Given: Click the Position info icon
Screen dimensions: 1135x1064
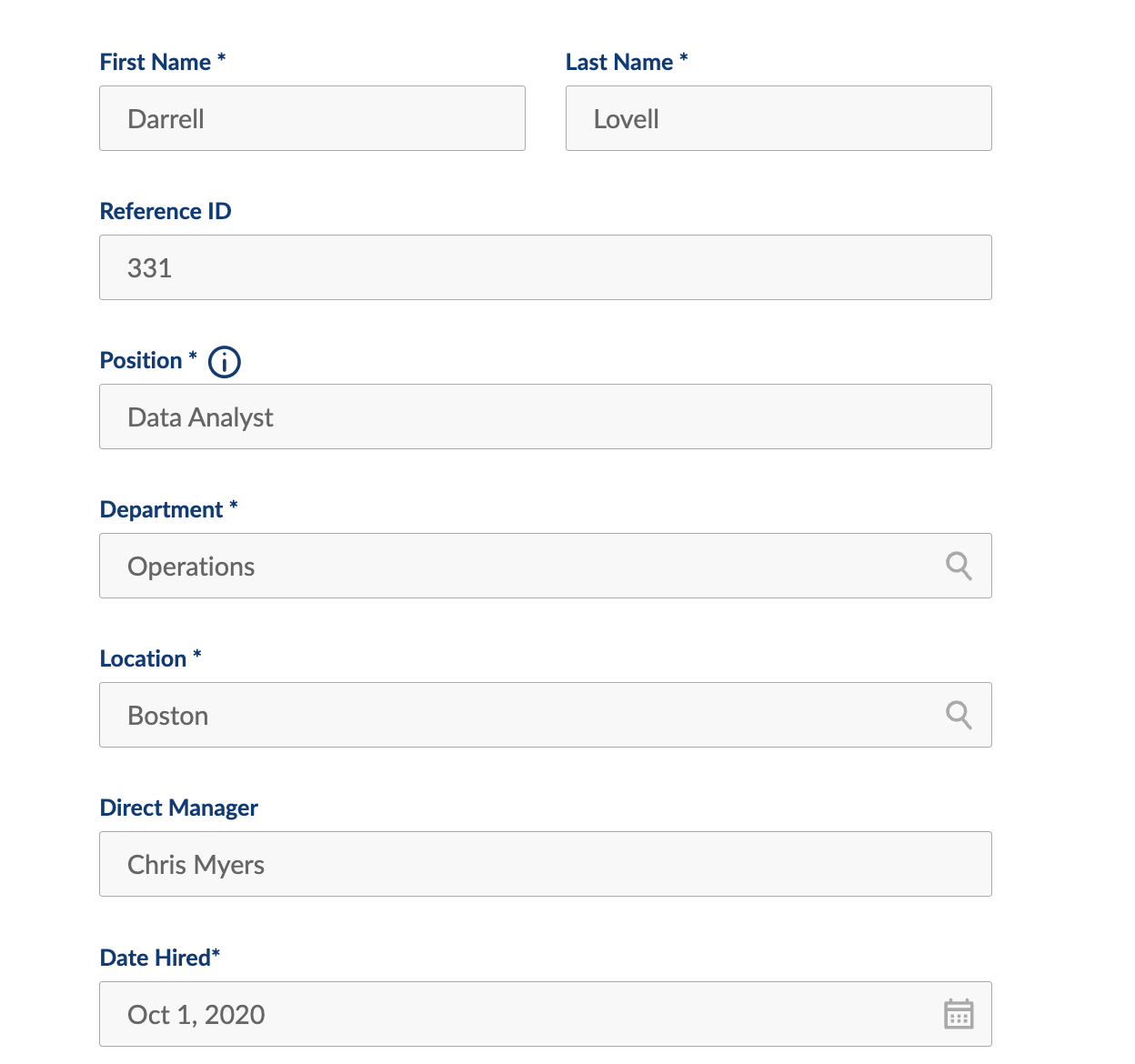Looking at the screenshot, I should click(x=225, y=362).
